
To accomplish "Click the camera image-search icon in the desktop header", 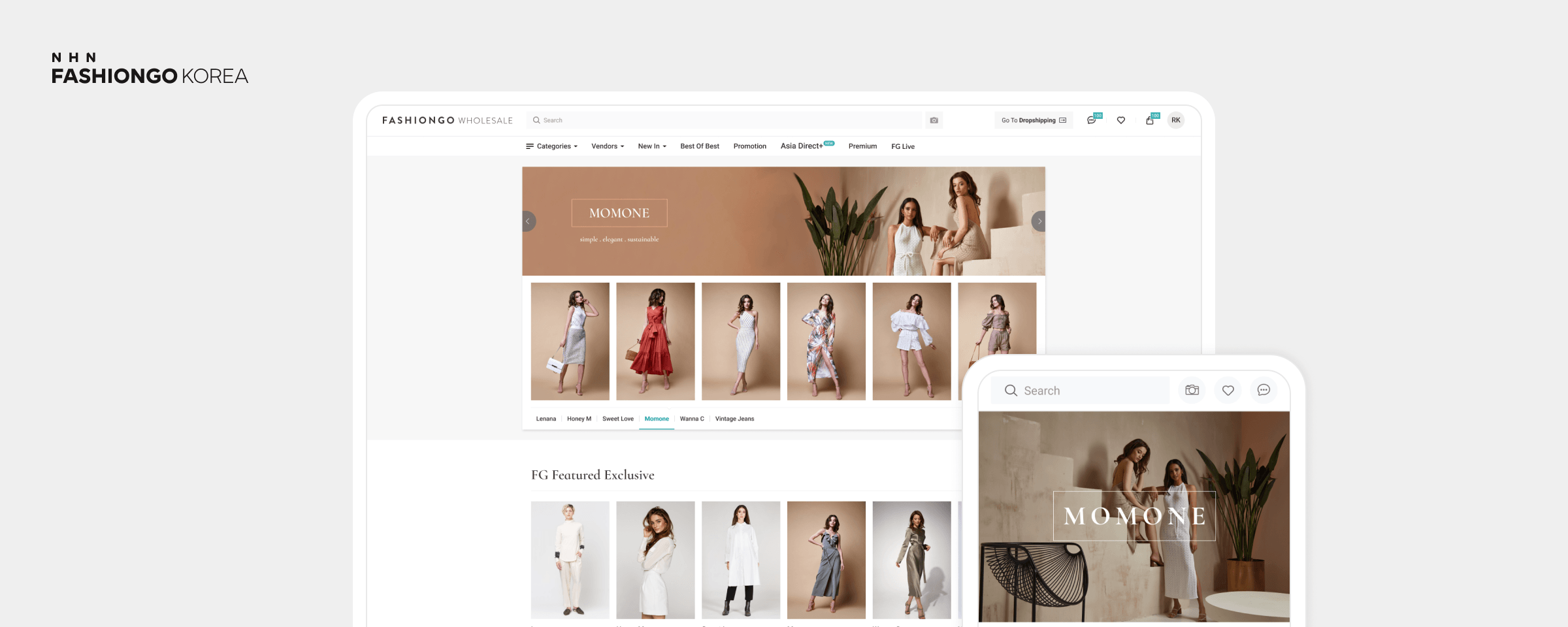I will 934,120.
